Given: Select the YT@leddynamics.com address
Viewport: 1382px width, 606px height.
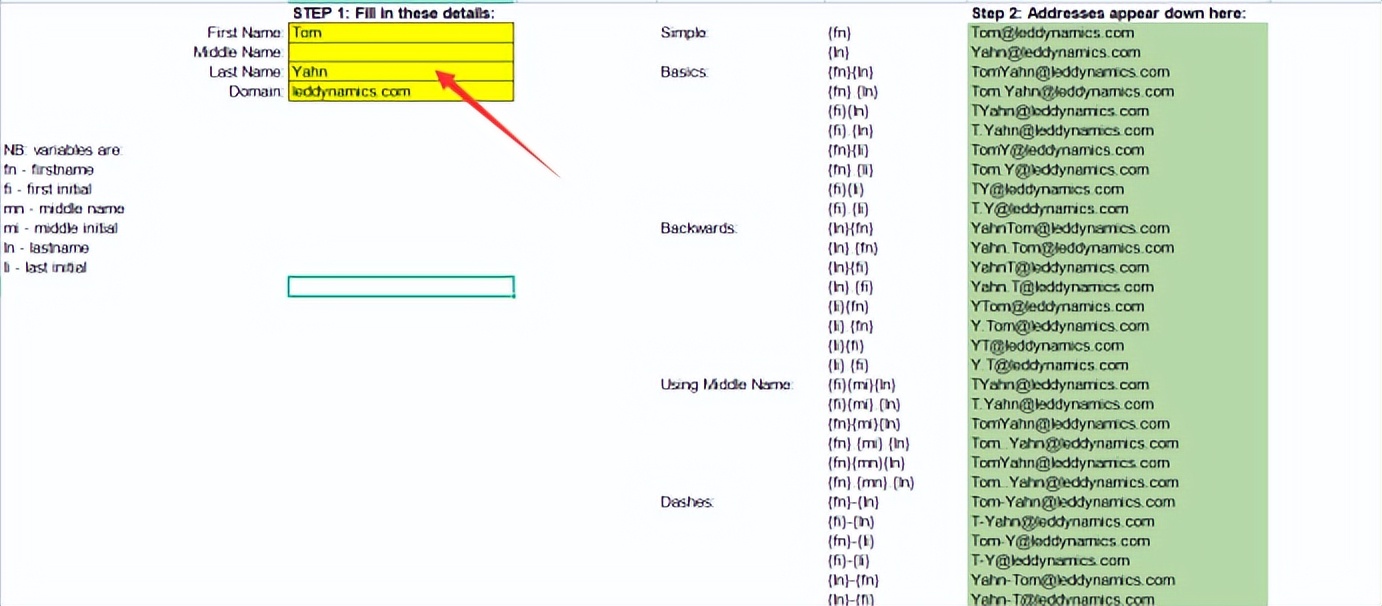Looking at the screenshot, I should click(1047, 346).
